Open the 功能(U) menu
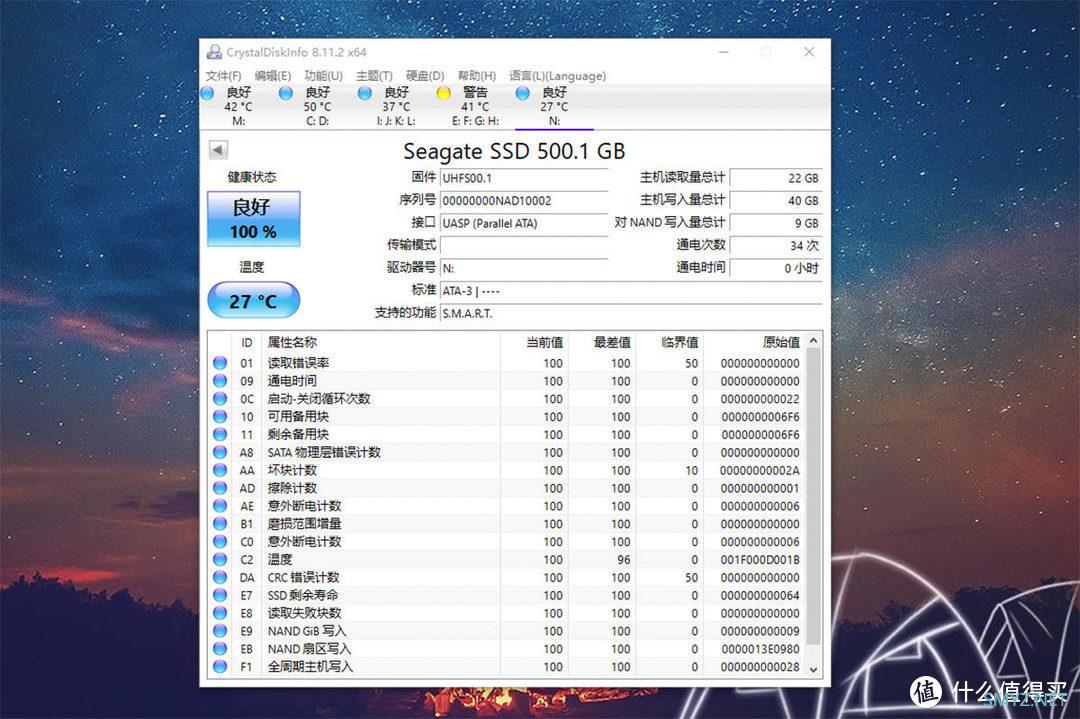 coord(323,76)
